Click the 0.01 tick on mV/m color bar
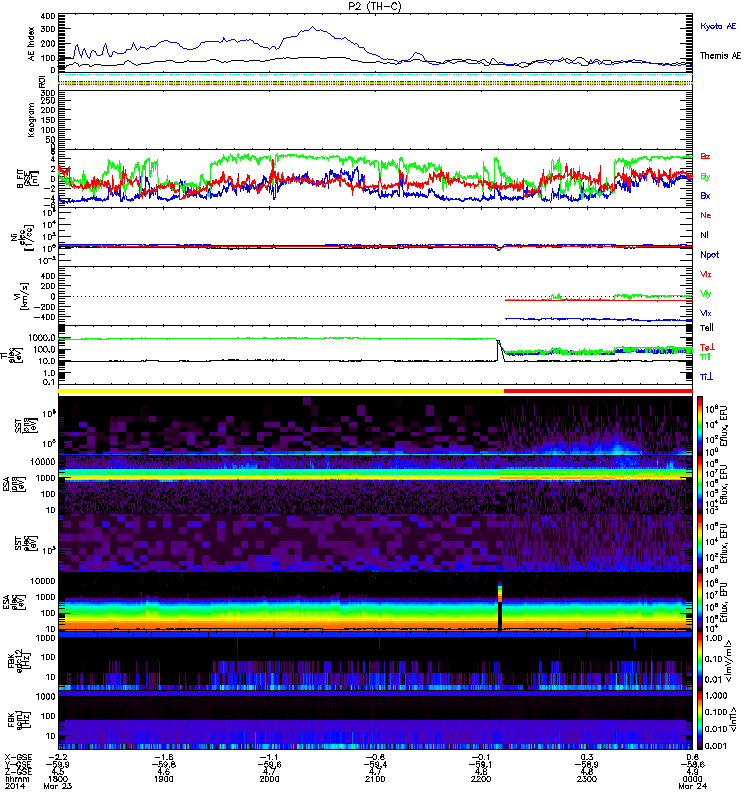Screen dimensions: 750x800 (713, 680)
